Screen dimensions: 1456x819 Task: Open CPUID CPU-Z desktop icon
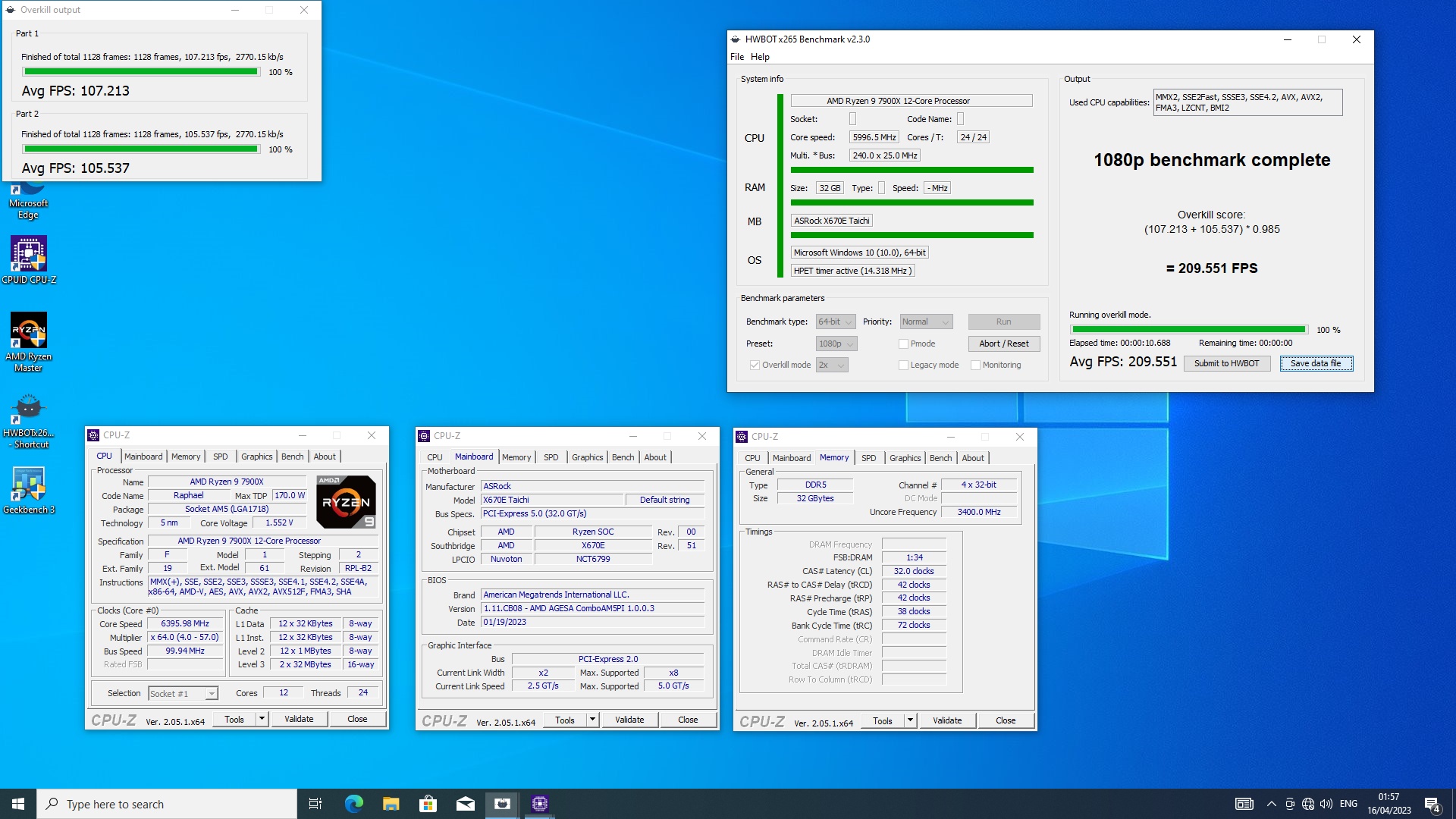(x=29, y=259)
